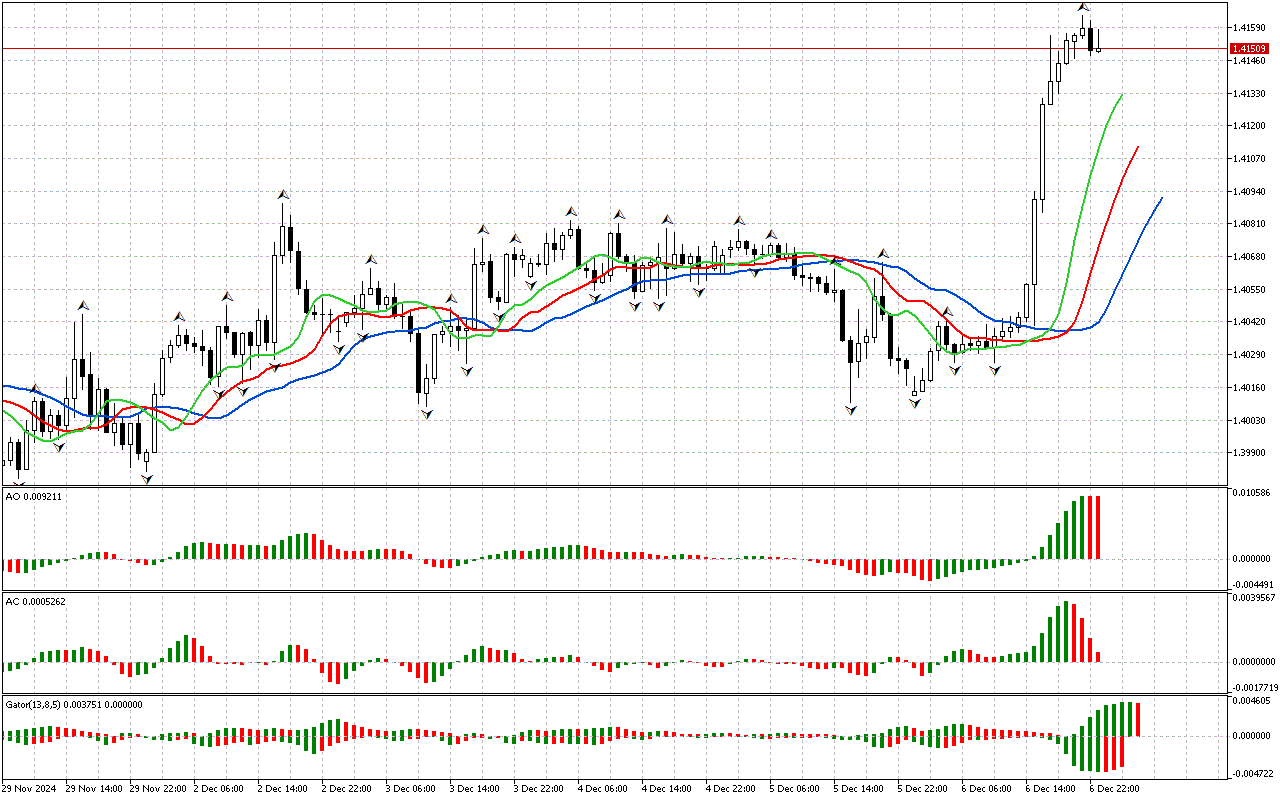
Task: Select the 1.40550 price scale value
Action: click(1248, 290)
